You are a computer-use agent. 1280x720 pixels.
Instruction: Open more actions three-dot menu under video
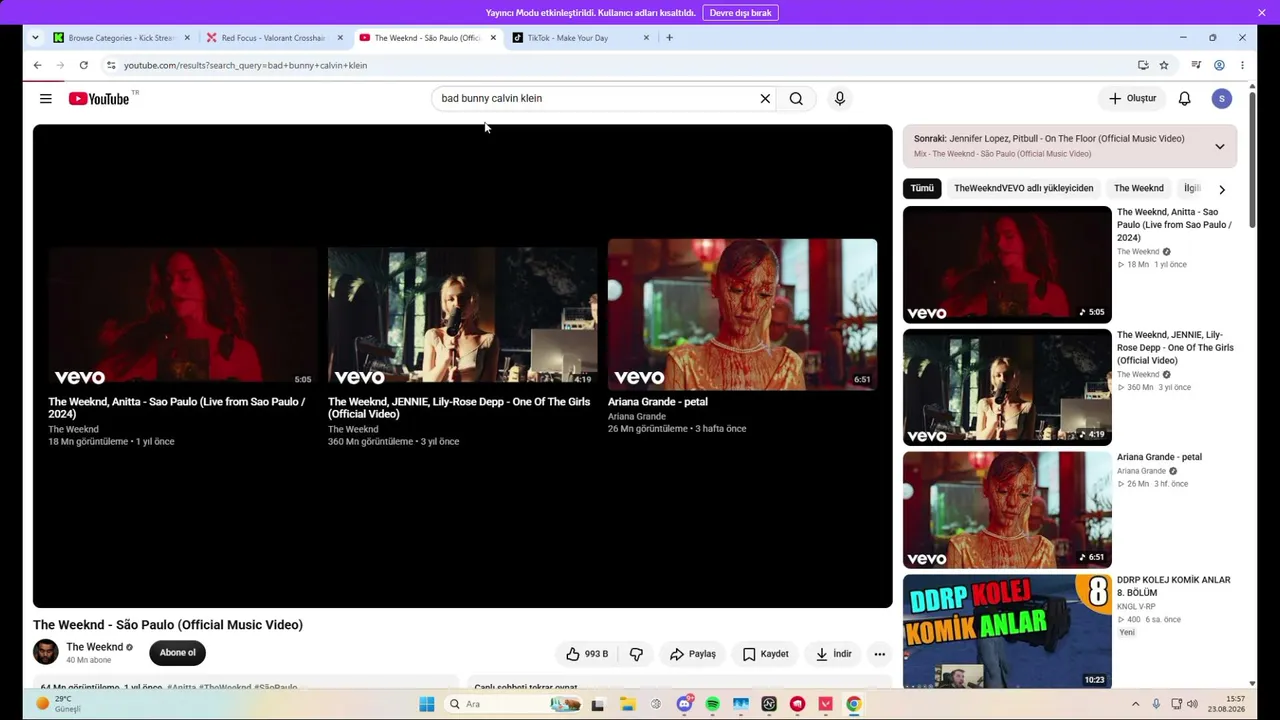[880, 654]
